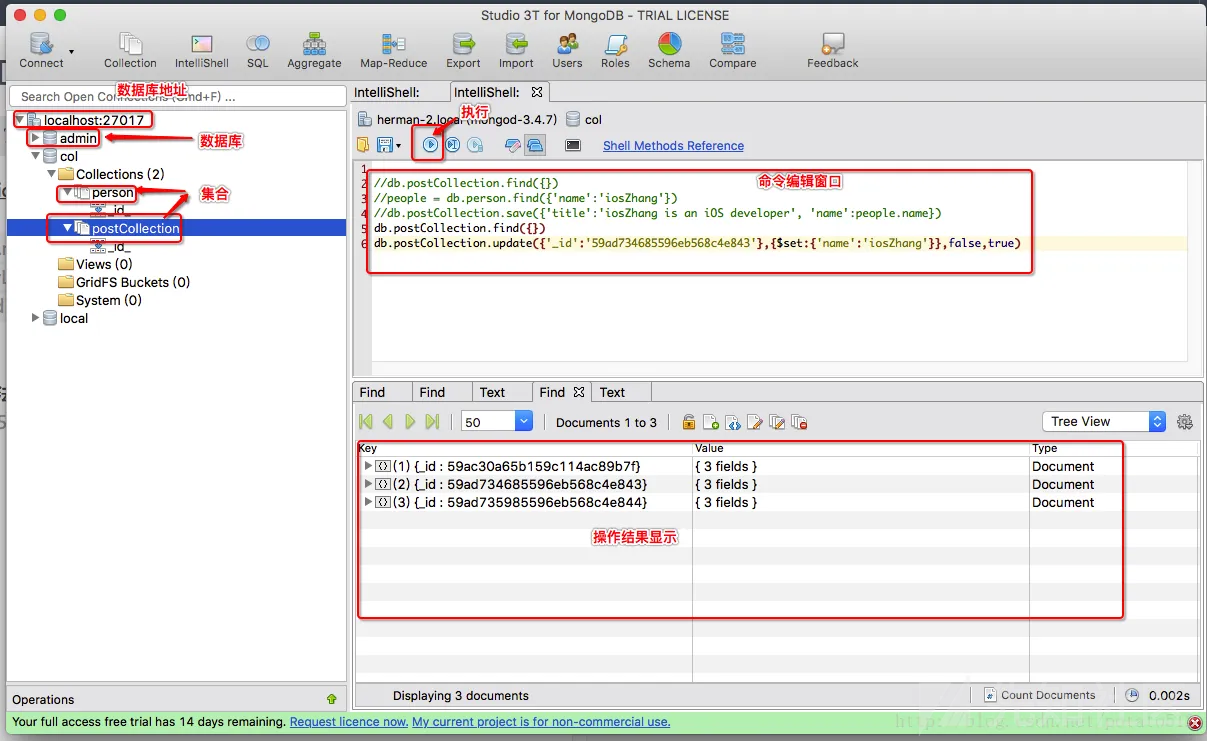Close the active Find result tab
Screen dimensions: 1207x741
(x=578, y=392)
